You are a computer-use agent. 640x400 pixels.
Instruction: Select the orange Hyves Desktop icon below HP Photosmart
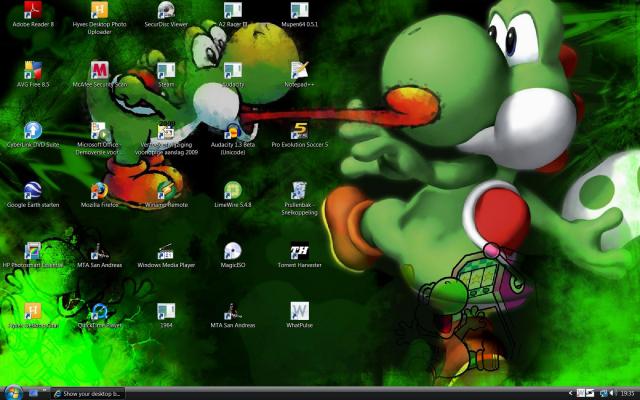33,311
